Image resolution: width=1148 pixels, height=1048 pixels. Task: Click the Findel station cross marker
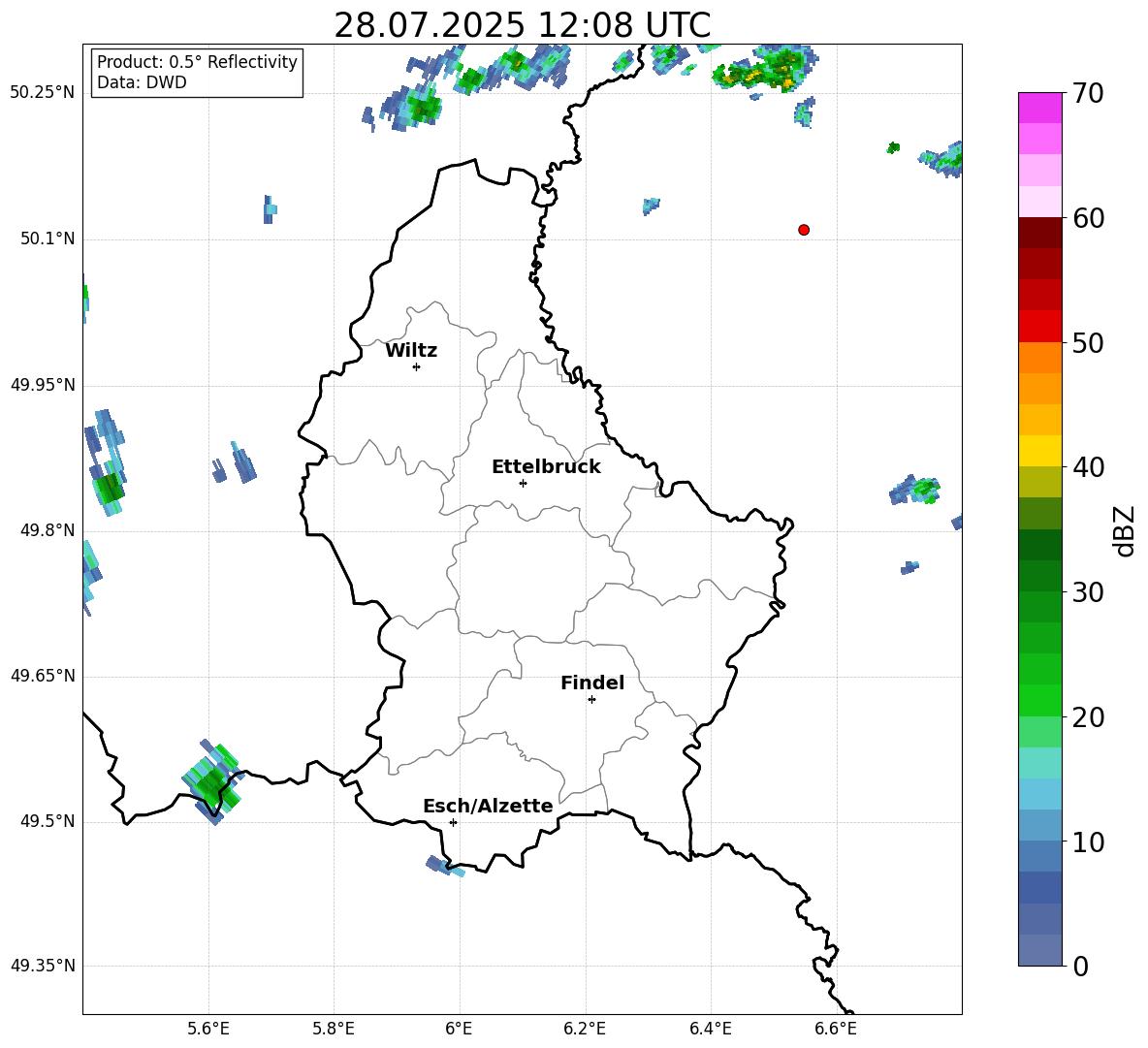point(591,700)
